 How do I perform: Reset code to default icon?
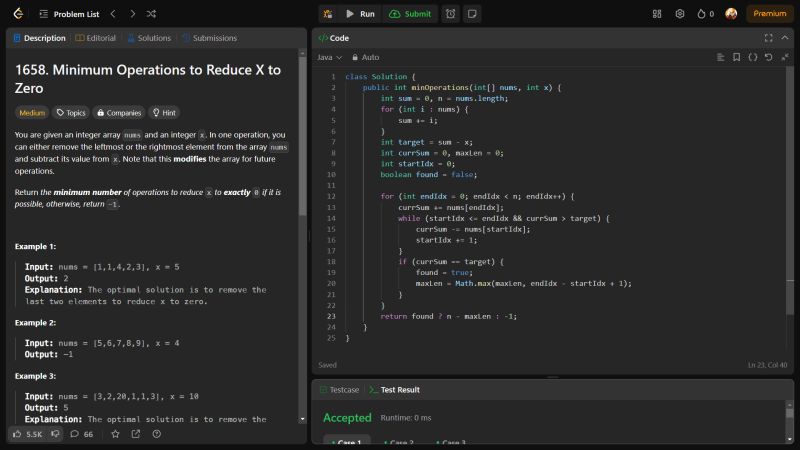(768, 57)
